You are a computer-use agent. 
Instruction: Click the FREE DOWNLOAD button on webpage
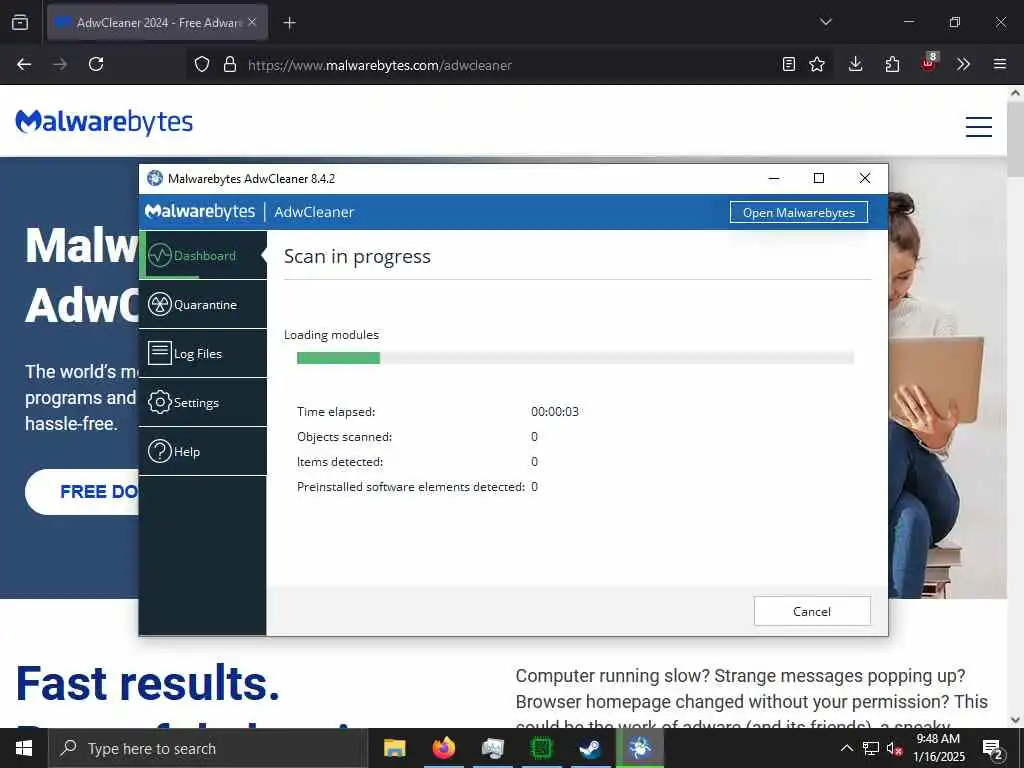point(82,492)
